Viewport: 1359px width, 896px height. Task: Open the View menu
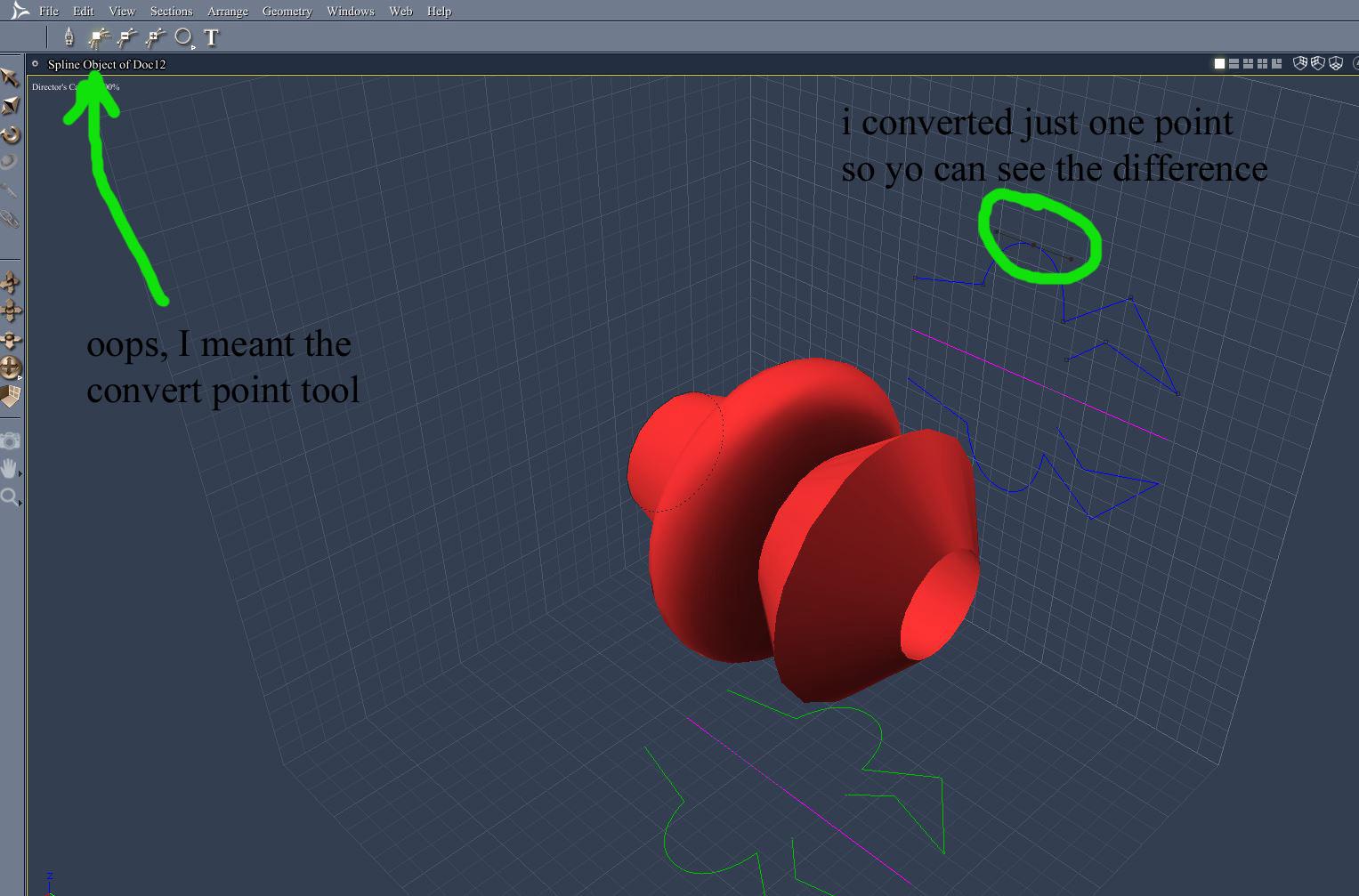[122, 12]
